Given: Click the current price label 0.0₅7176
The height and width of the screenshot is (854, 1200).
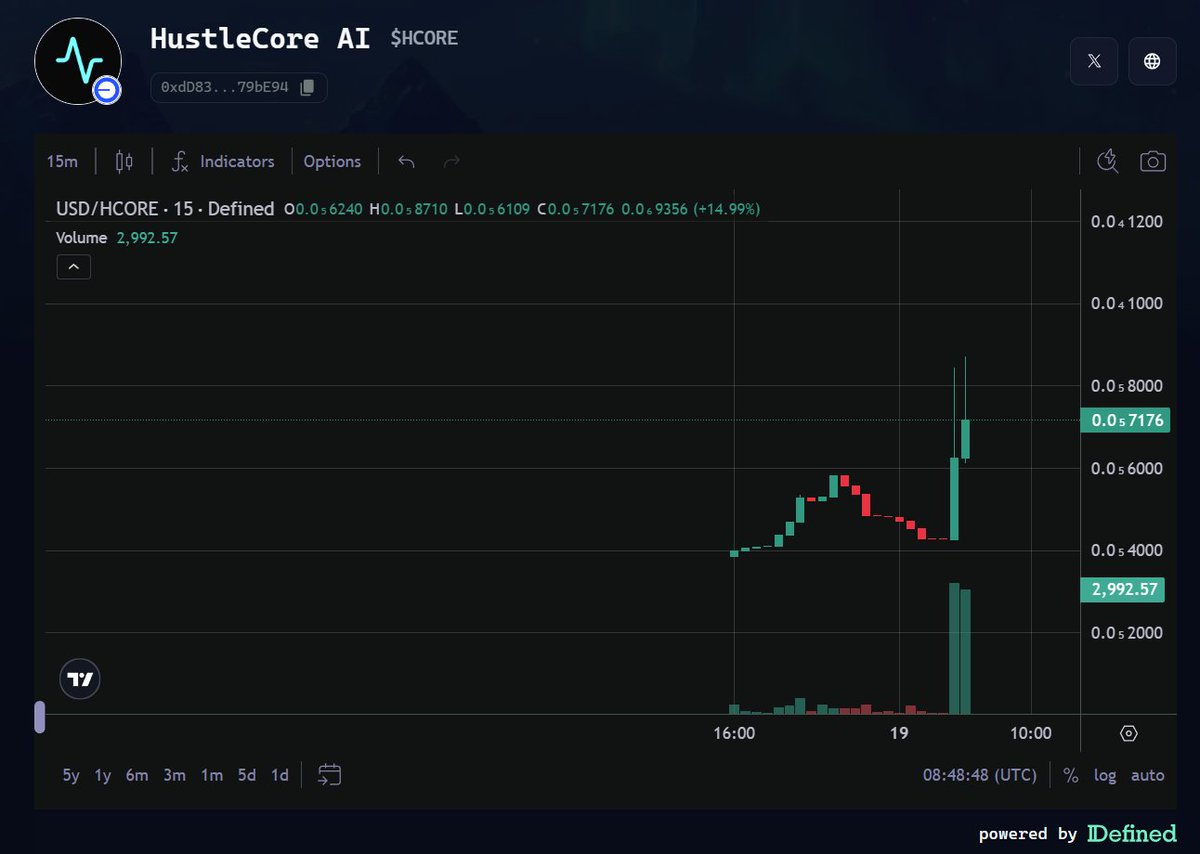Looking at the screenshot, I should (1125, 420).
